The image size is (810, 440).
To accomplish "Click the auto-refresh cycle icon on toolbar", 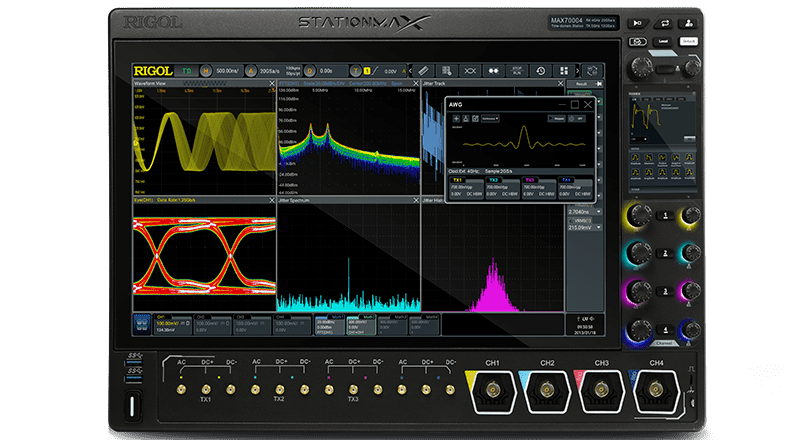I will (x=593, y=71).
